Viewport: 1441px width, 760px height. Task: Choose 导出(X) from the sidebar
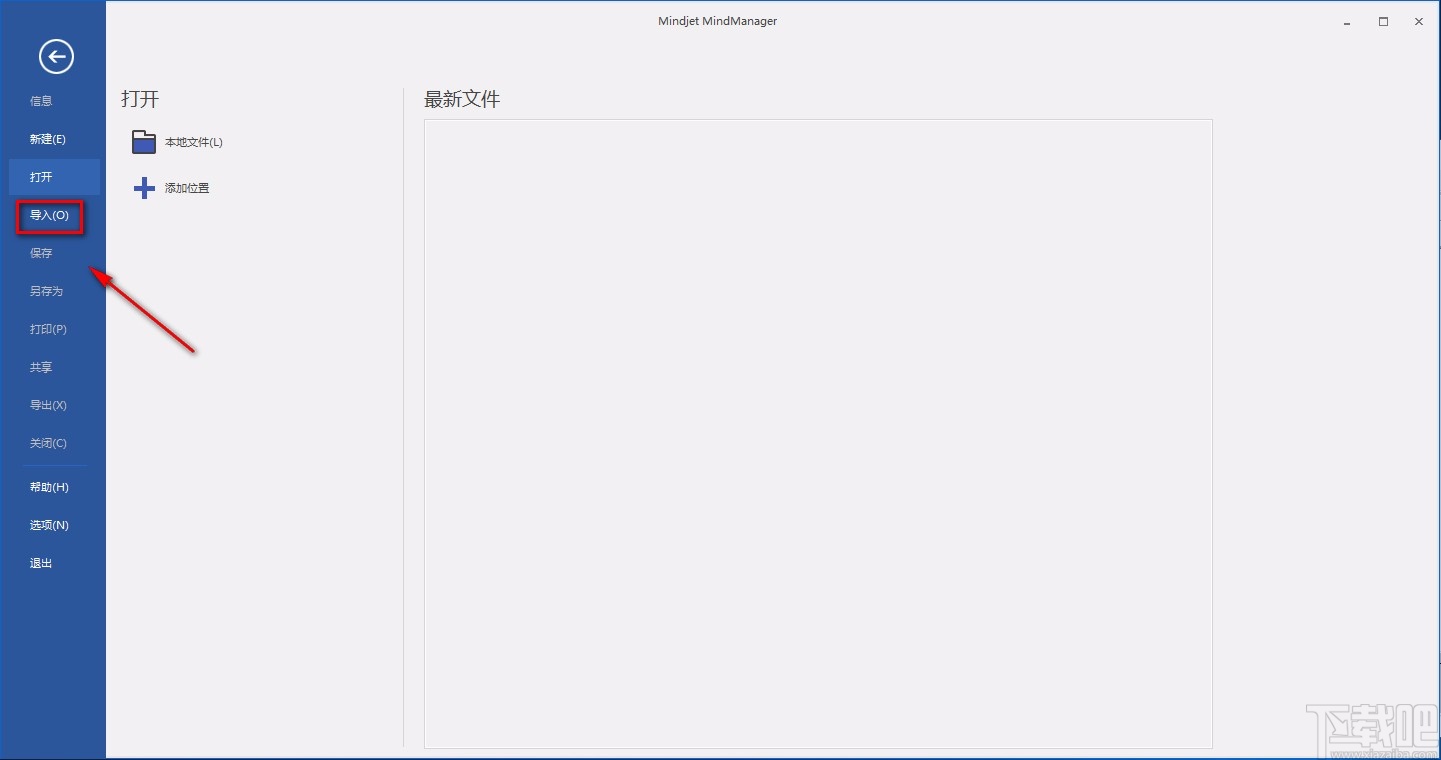48,405
